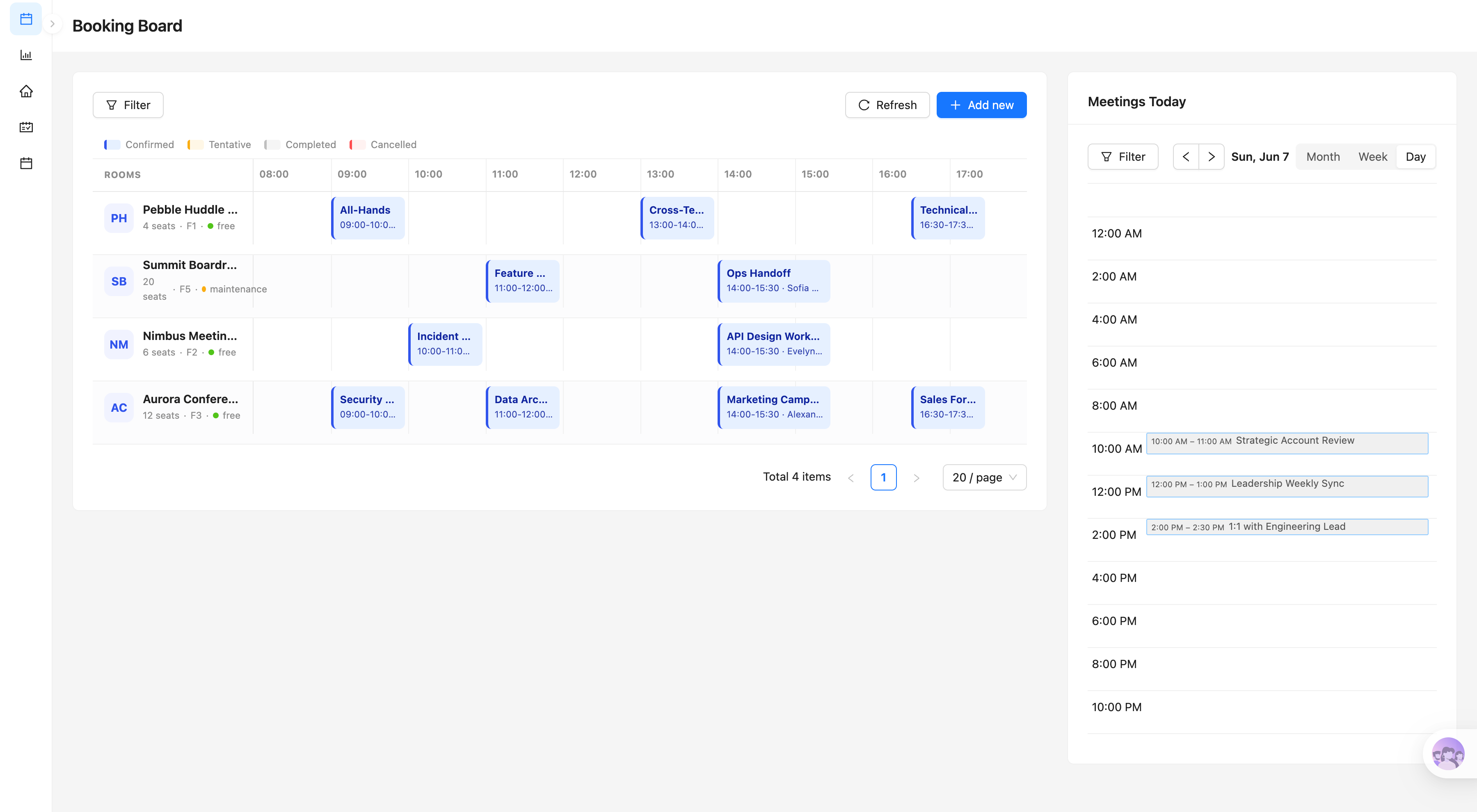
Task: Open the Sales For booking at 16:30
Action: coord(948,407)
